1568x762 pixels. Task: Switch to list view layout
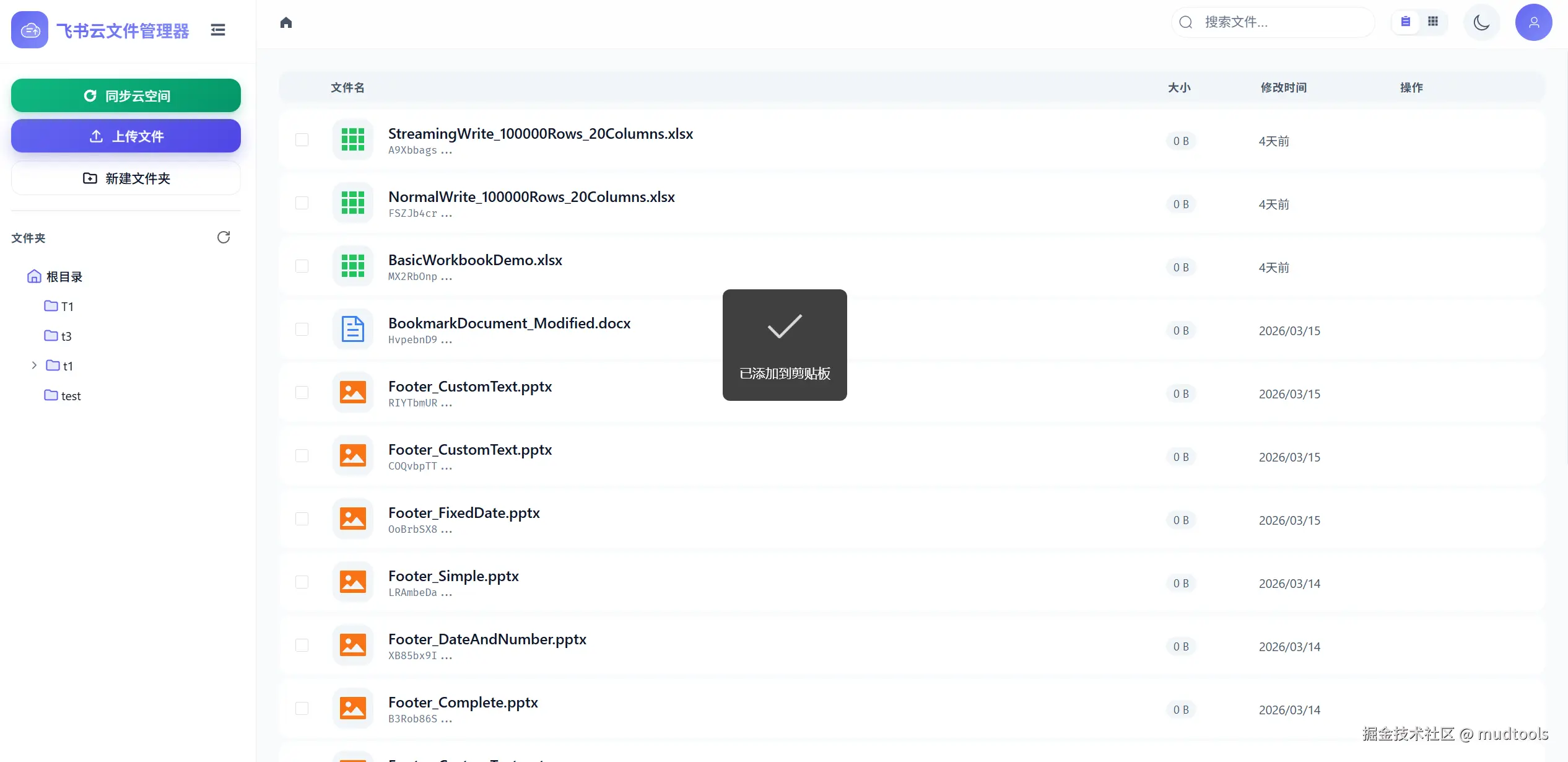pyautogui.click(x=1406, y=22)
